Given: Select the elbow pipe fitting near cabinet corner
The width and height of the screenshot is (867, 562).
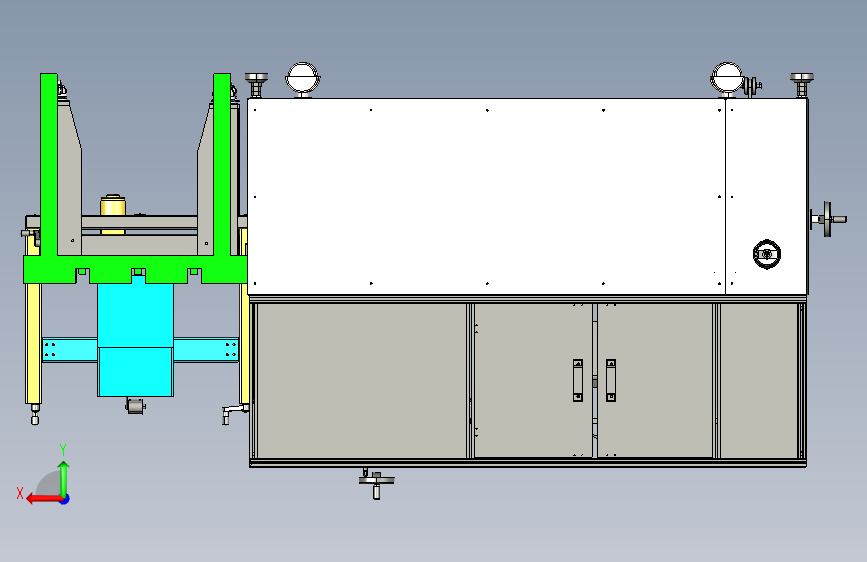Looking at the screenshot, I should pos(234,413).
